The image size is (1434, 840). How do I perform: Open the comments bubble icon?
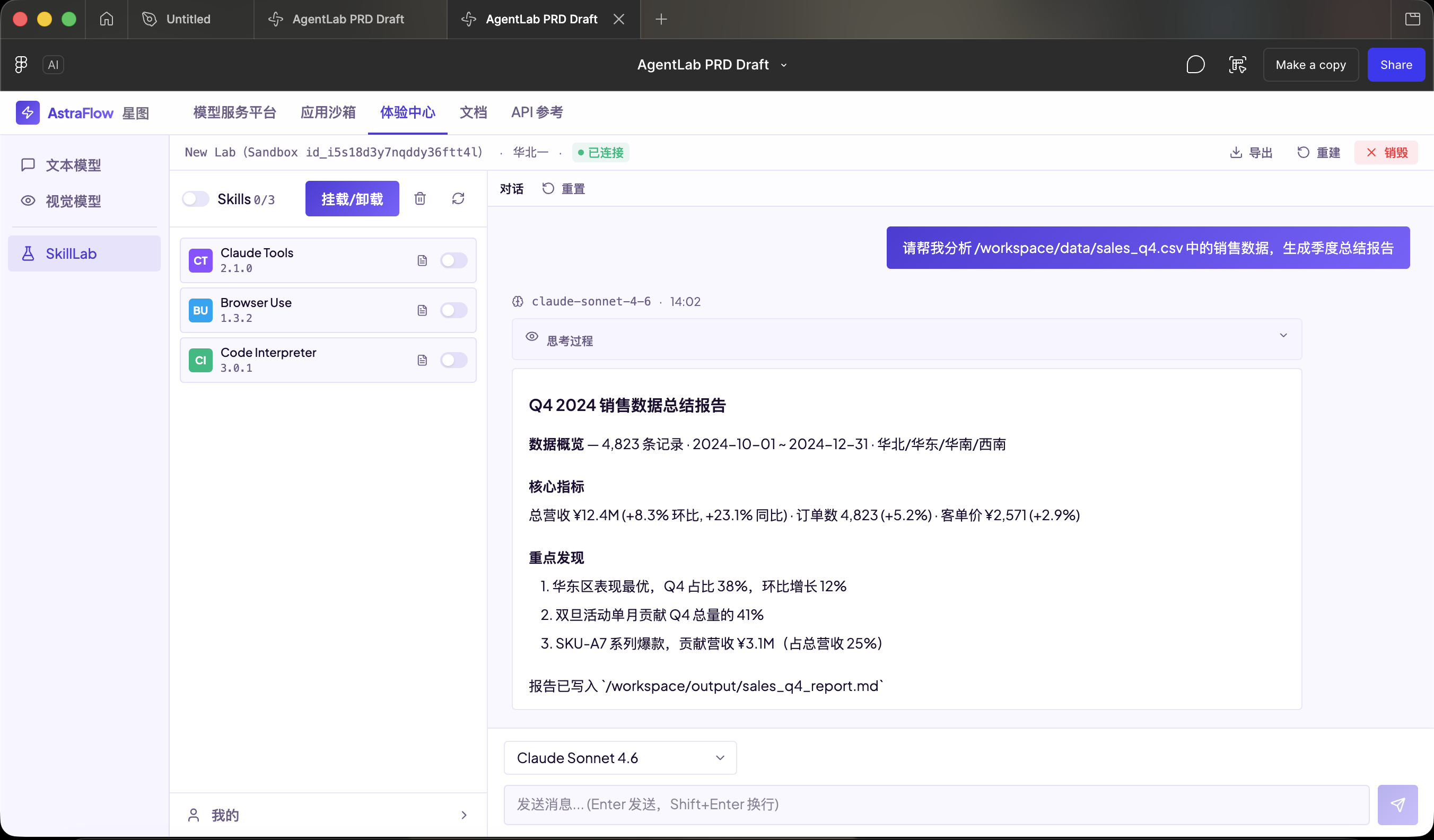1195,65
